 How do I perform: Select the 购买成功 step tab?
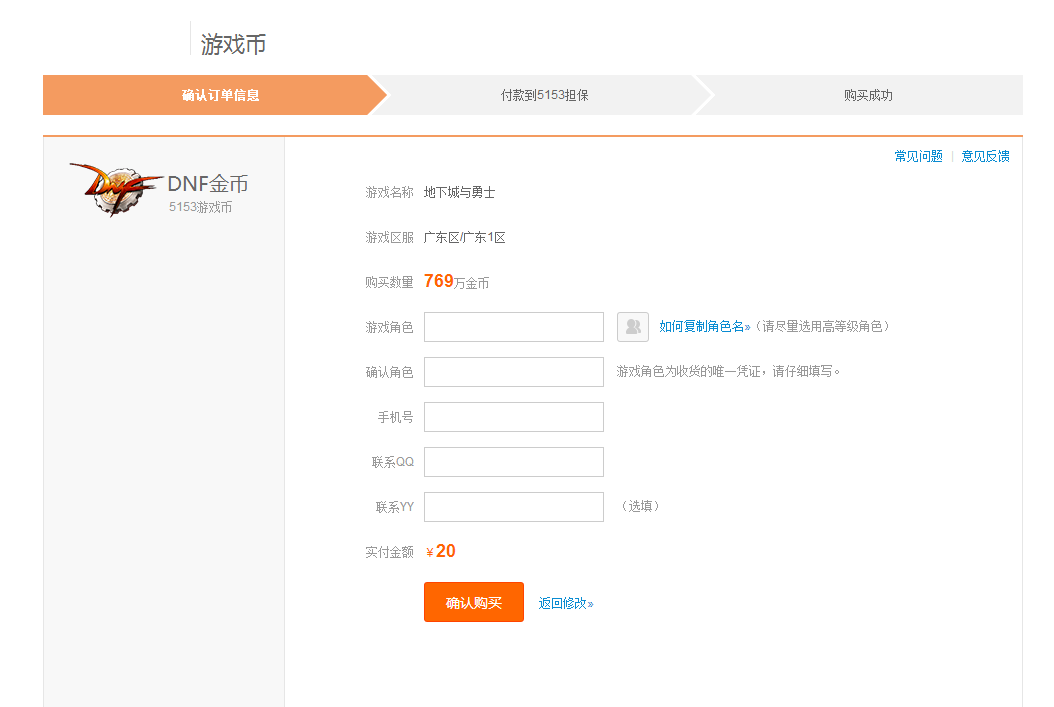(866, 95)
